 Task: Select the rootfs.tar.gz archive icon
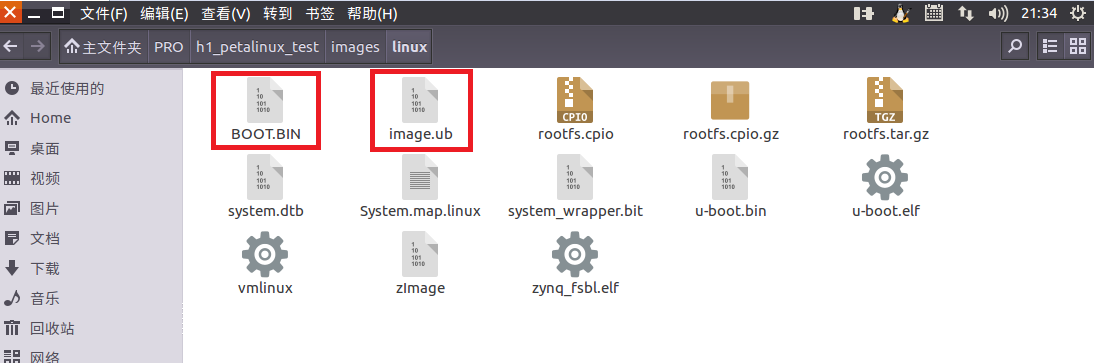coord(885,101)
